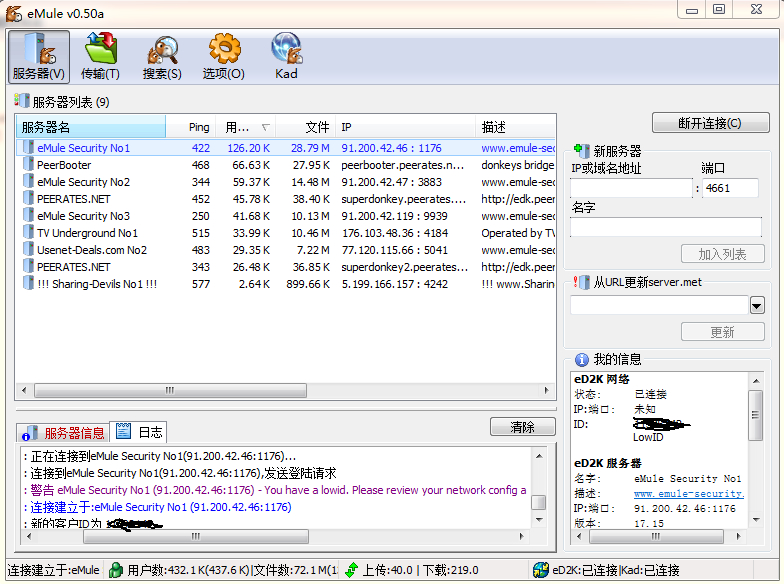
Task: Click the 新服务器 plus icon
Action: (581, 150)
